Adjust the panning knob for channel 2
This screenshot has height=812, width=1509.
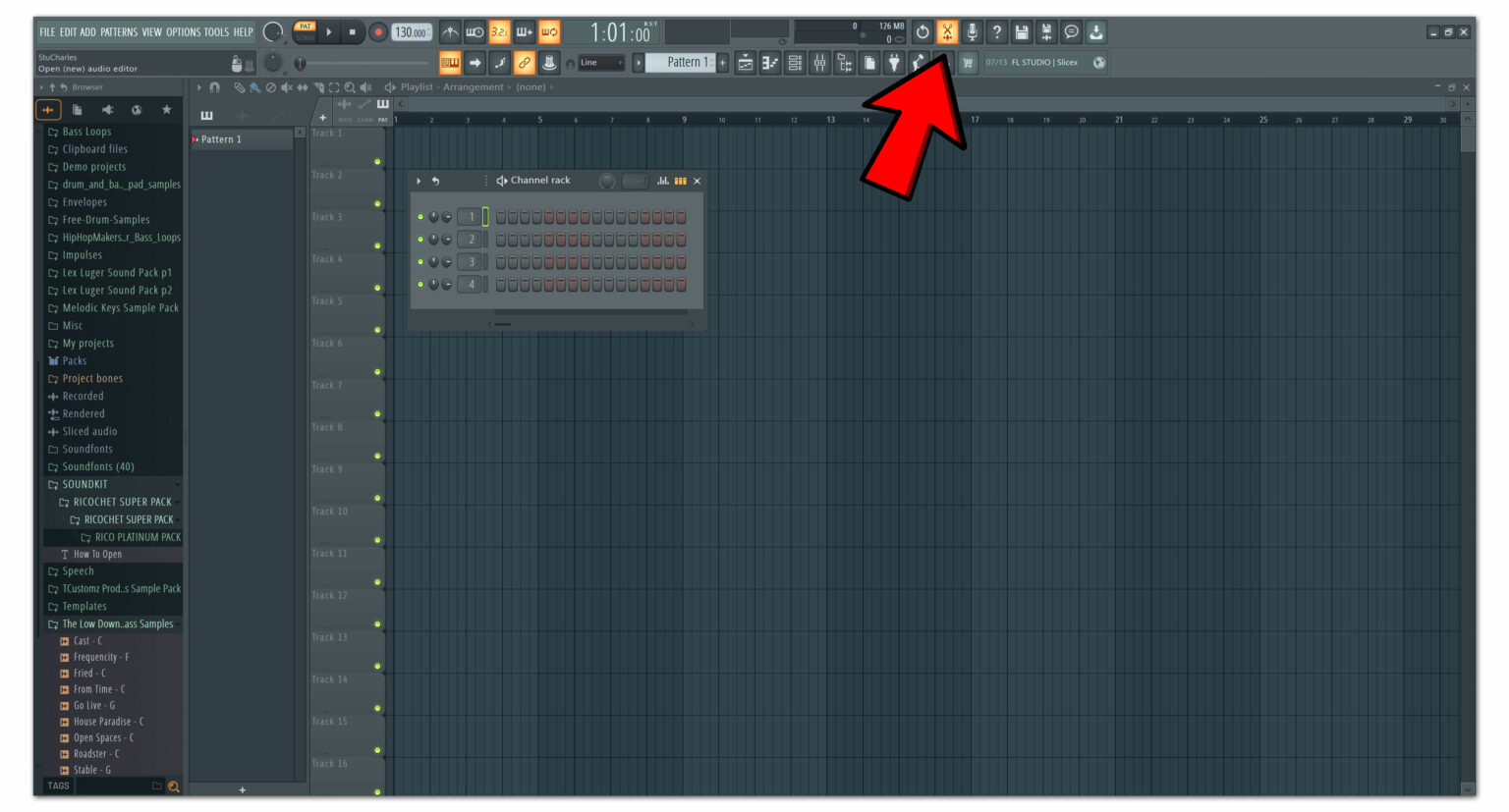coord(447,239)
